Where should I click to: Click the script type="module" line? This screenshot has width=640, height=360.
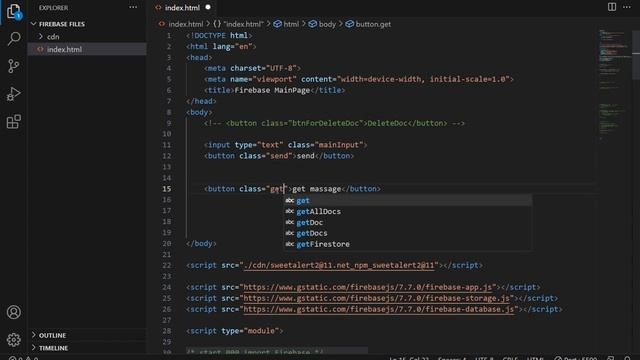pyautogui.click(x=235, y=331)
